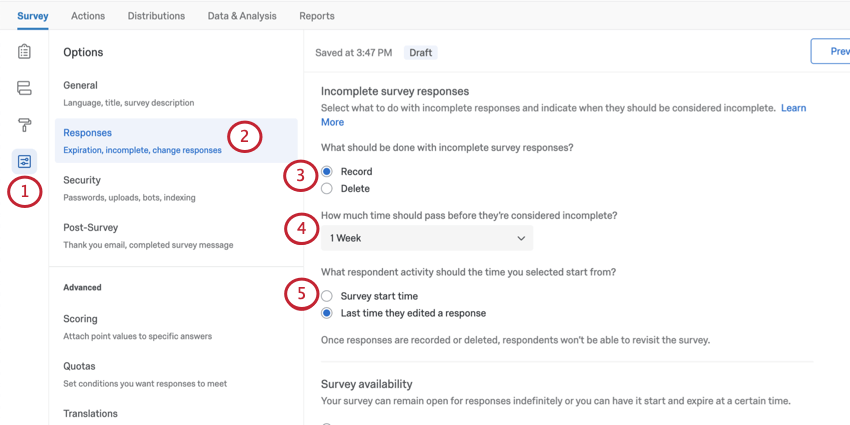Image resolution: width=850 pixels, height=425 pixels.
Task: Open the survey builder clipboard icon
Action: 24,52
